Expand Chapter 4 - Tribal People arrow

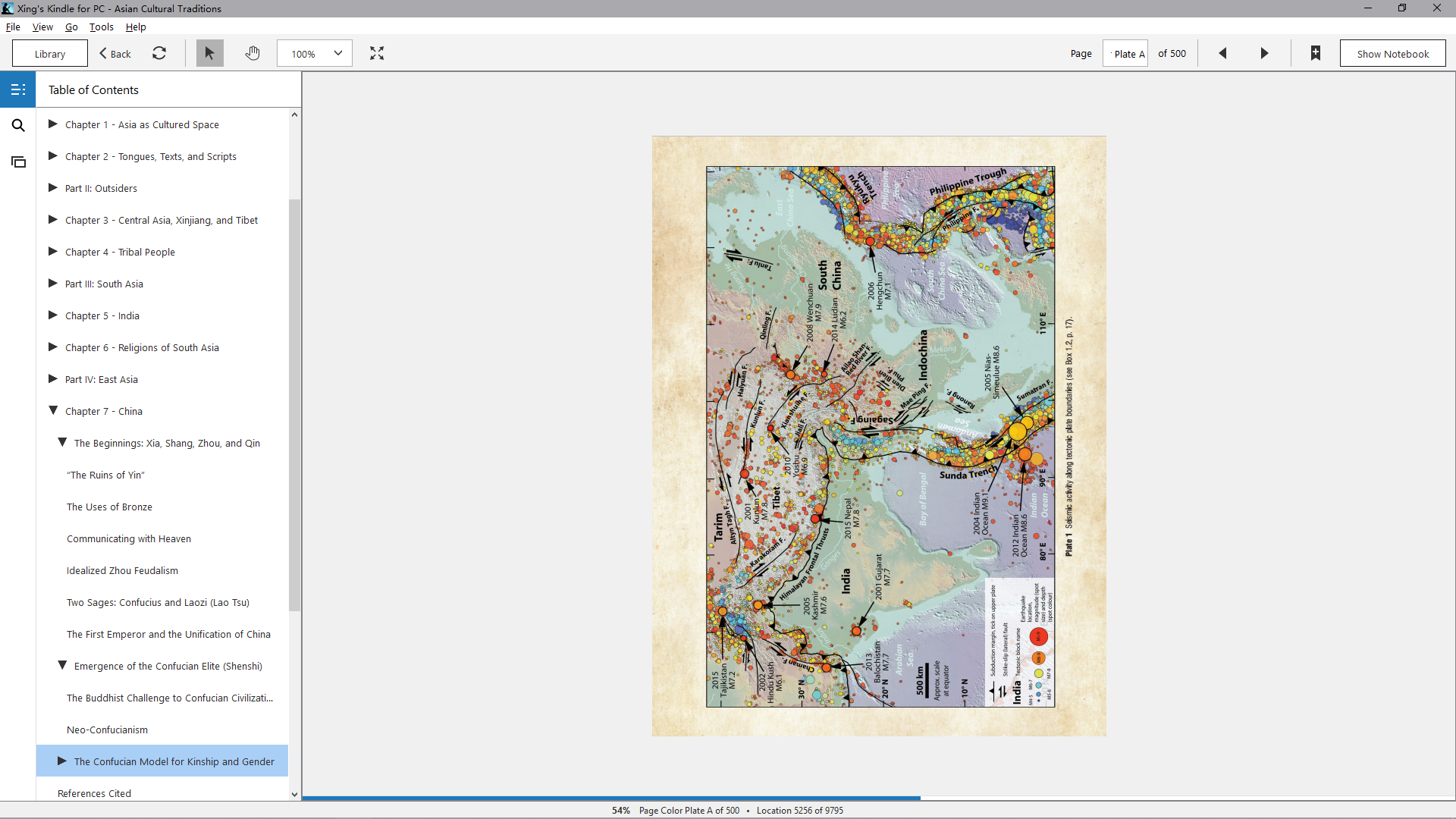coord(53,252)
